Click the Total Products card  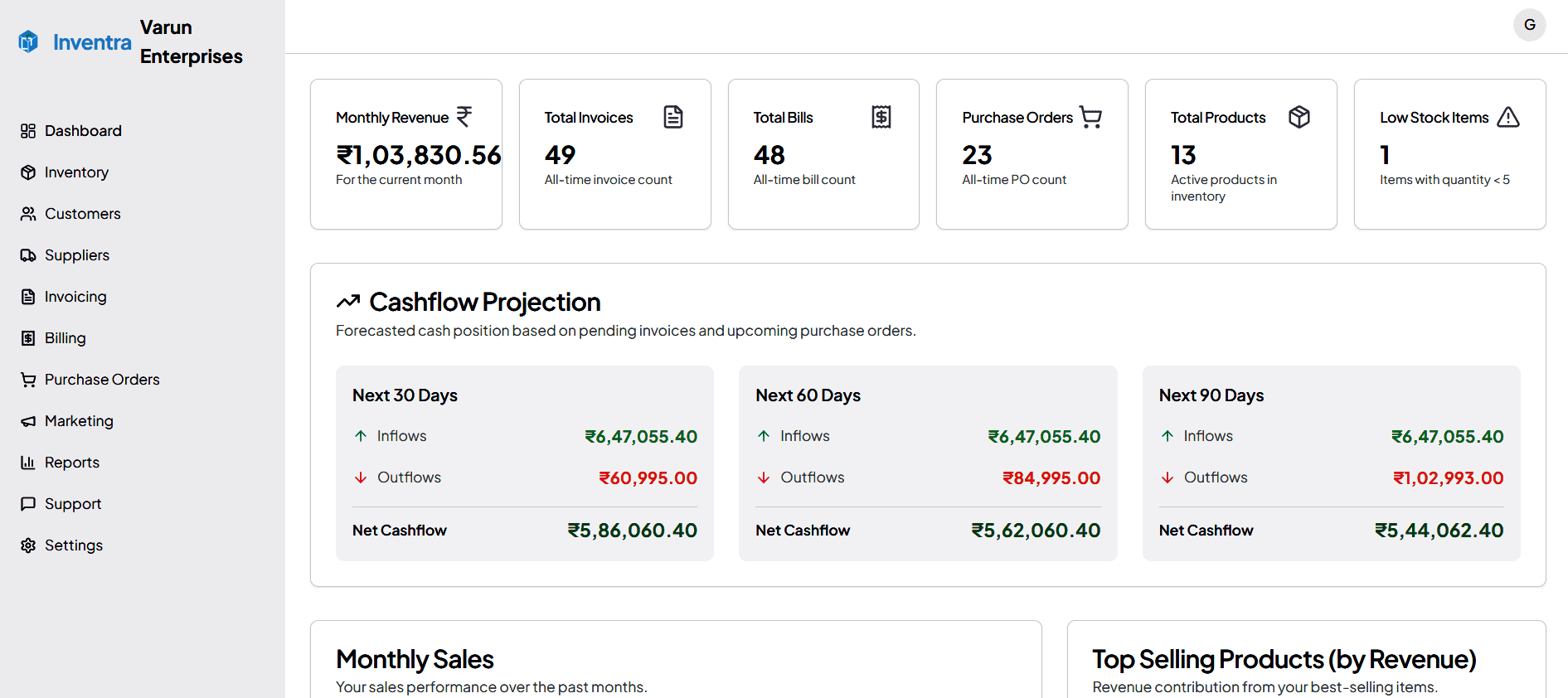(x=1240, y=154)
